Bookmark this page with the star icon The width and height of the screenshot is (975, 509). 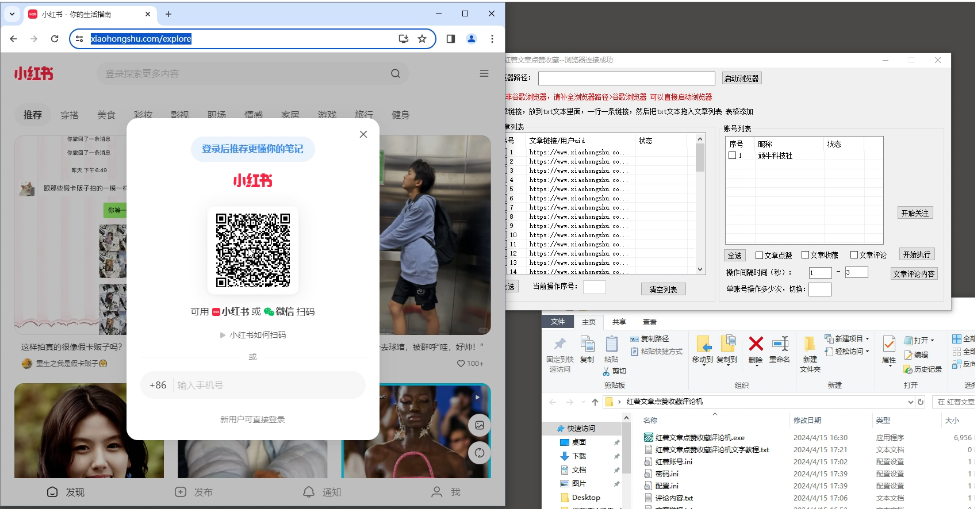point(422,39)
